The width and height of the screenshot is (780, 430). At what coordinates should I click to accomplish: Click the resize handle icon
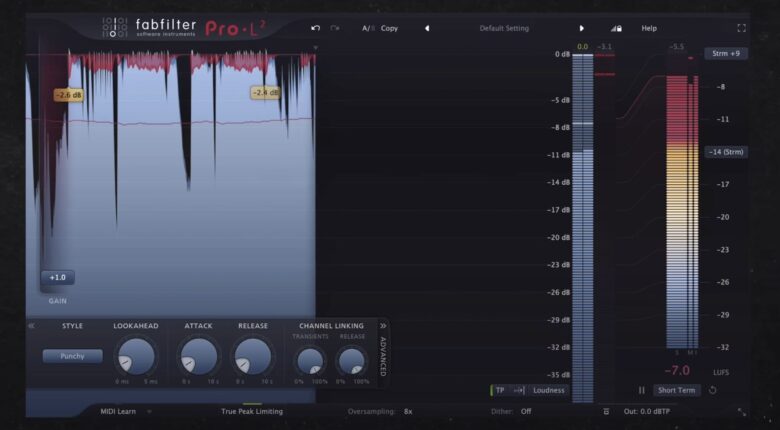click(742, 412)
